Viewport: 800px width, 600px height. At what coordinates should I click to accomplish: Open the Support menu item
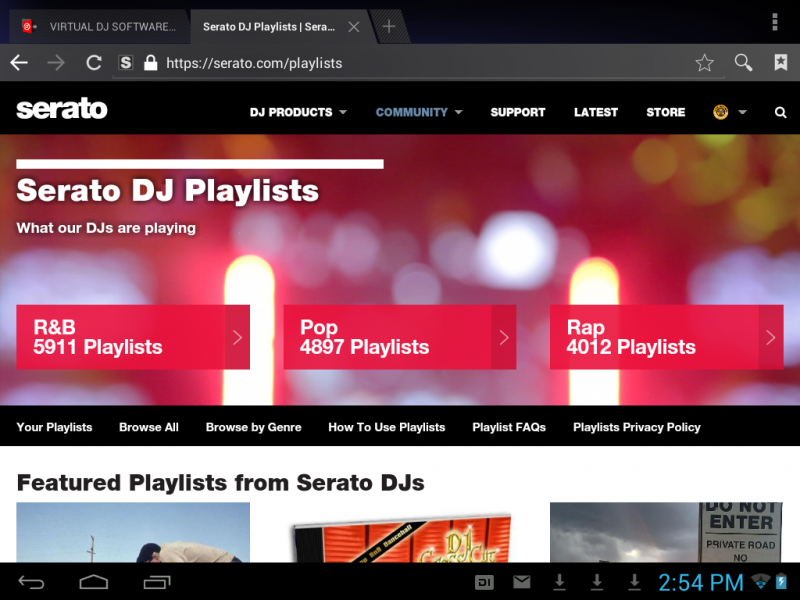(517, 112)
